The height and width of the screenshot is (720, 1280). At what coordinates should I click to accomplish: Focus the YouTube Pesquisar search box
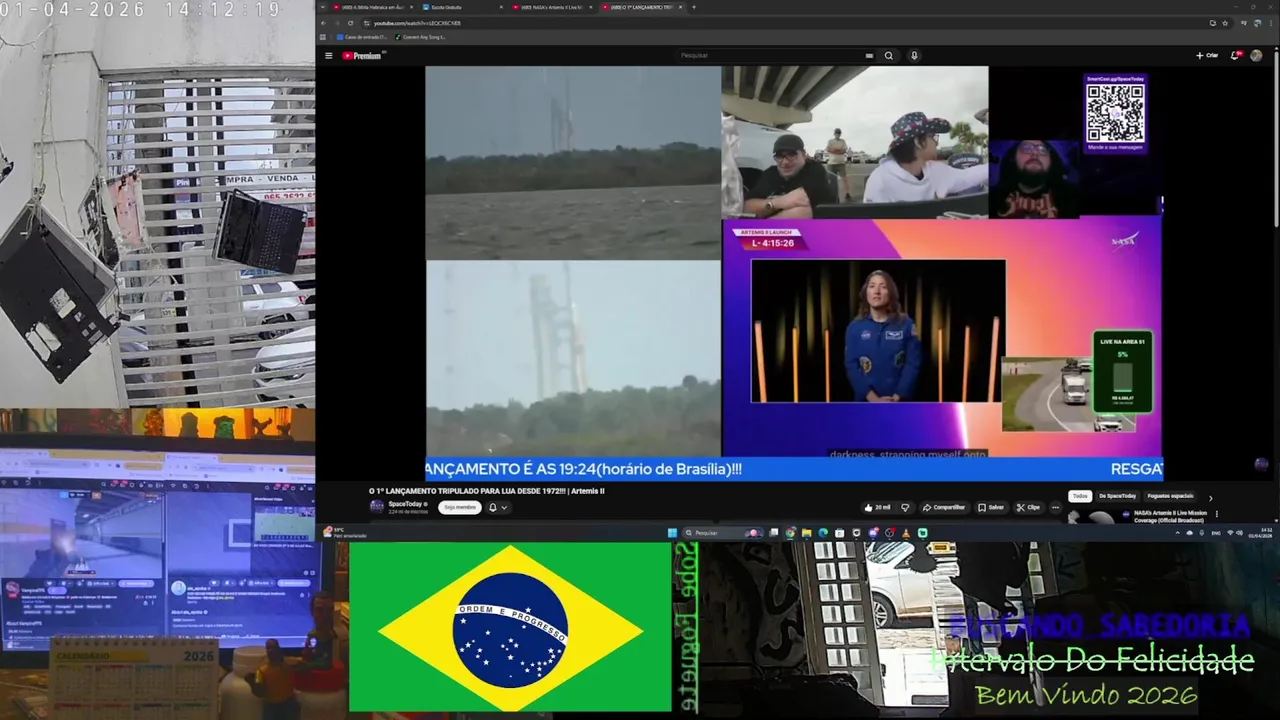tap(768, 56)
